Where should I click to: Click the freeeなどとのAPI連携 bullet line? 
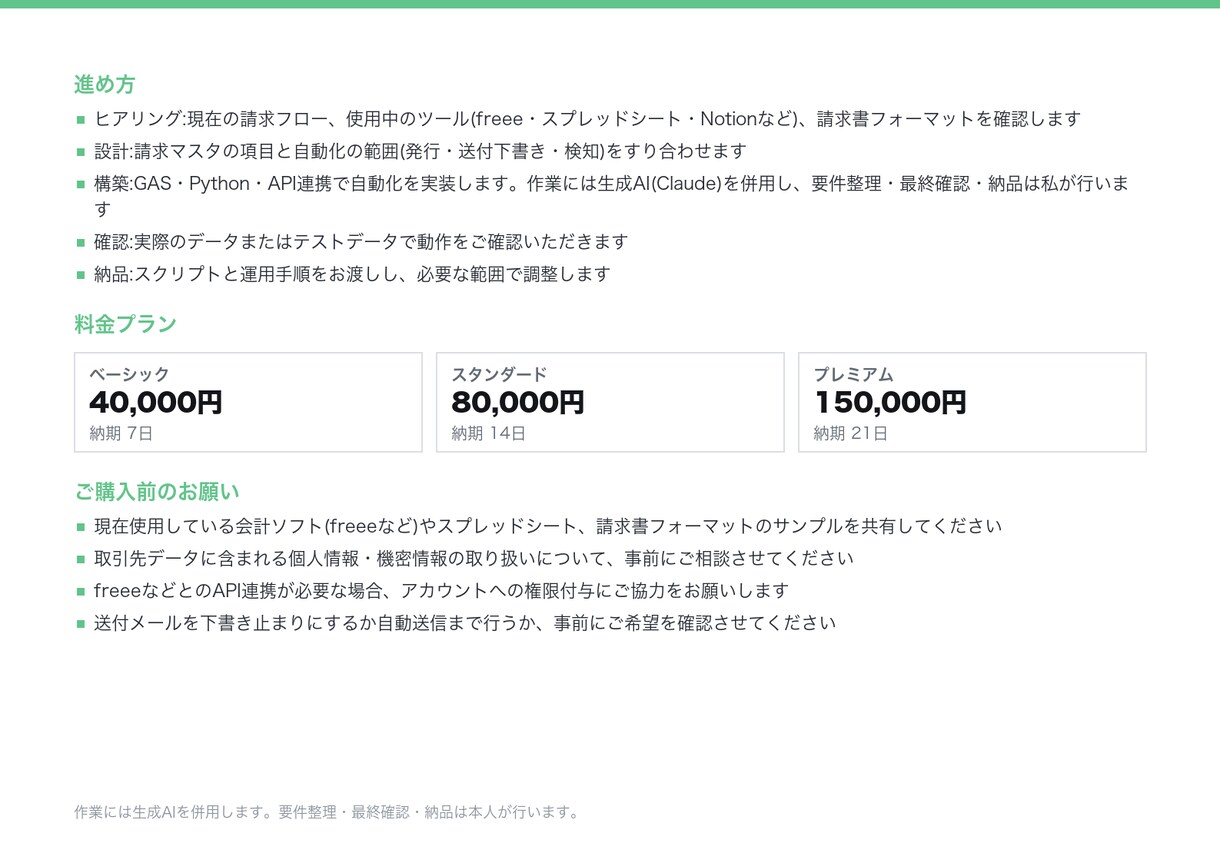[x=441, y=590]
